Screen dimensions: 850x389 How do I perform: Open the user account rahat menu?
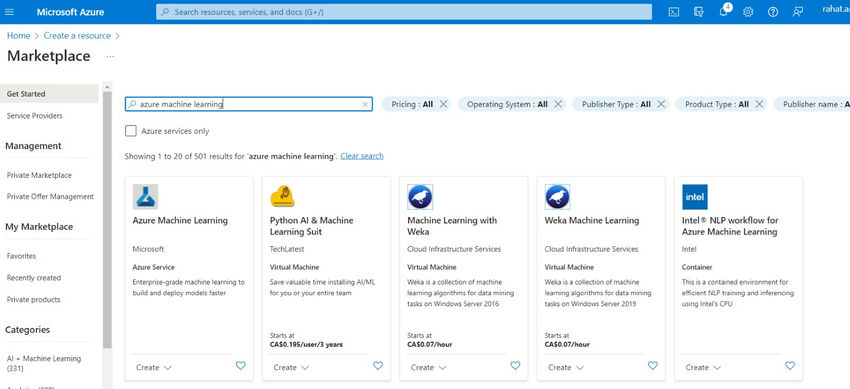pyautogui.click(x=835, y=10)
